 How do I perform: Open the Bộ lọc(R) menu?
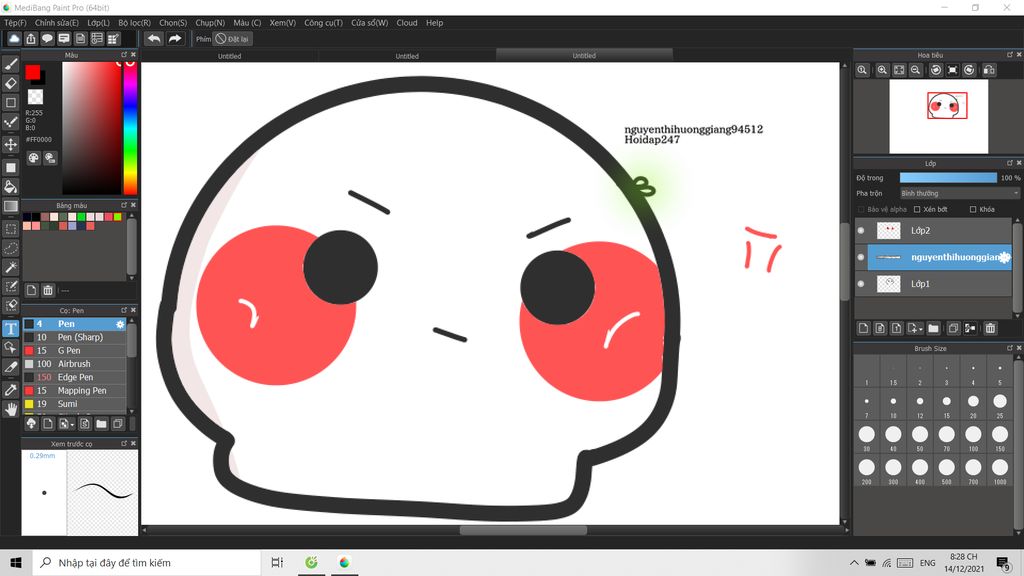click(x=135, y=23)
